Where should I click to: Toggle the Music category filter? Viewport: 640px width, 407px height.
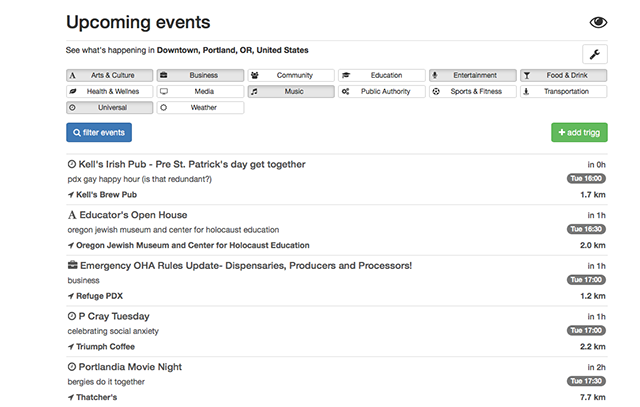tap(291, 91)
